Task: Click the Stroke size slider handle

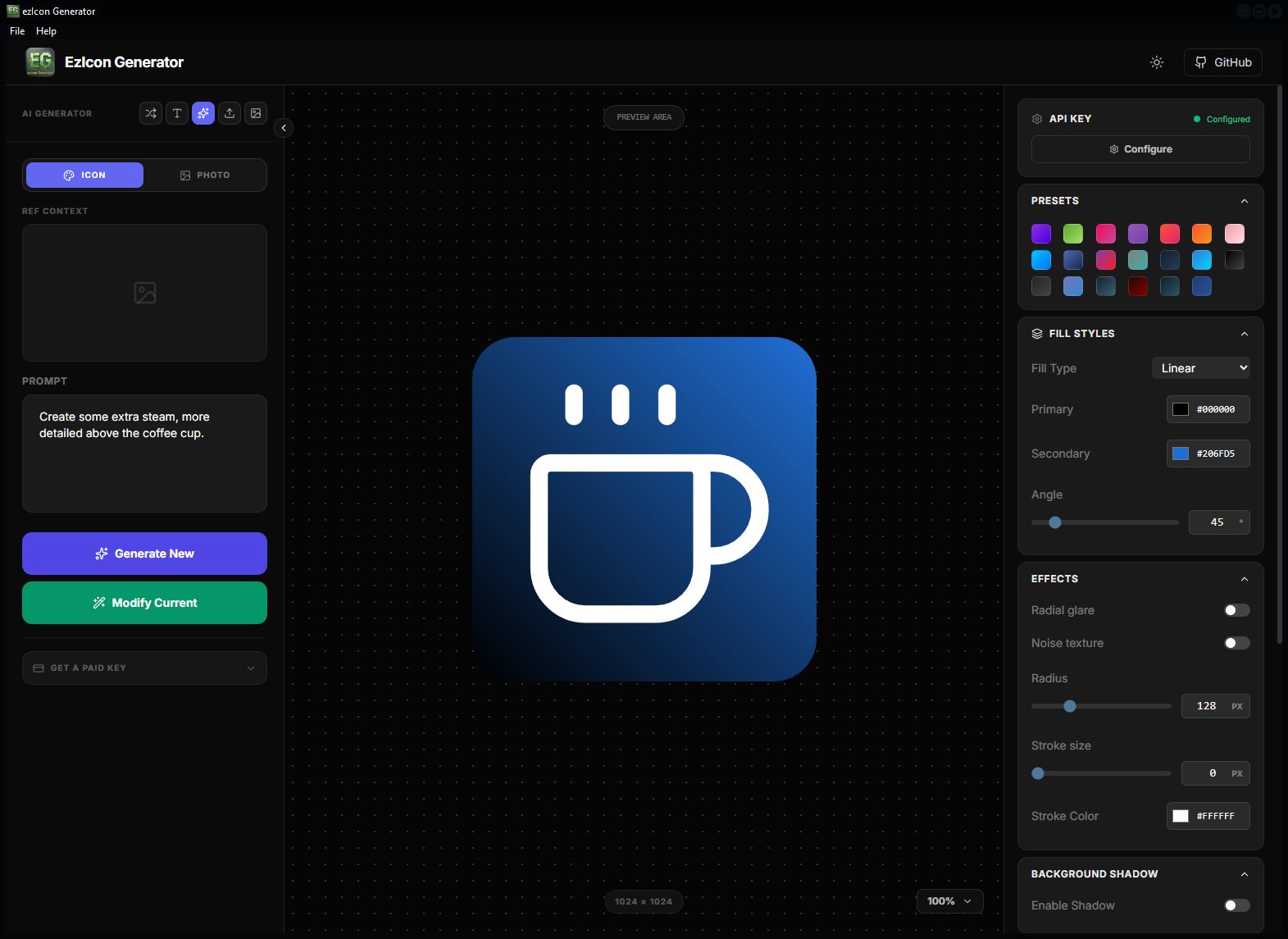Action: coord(1038,773)
